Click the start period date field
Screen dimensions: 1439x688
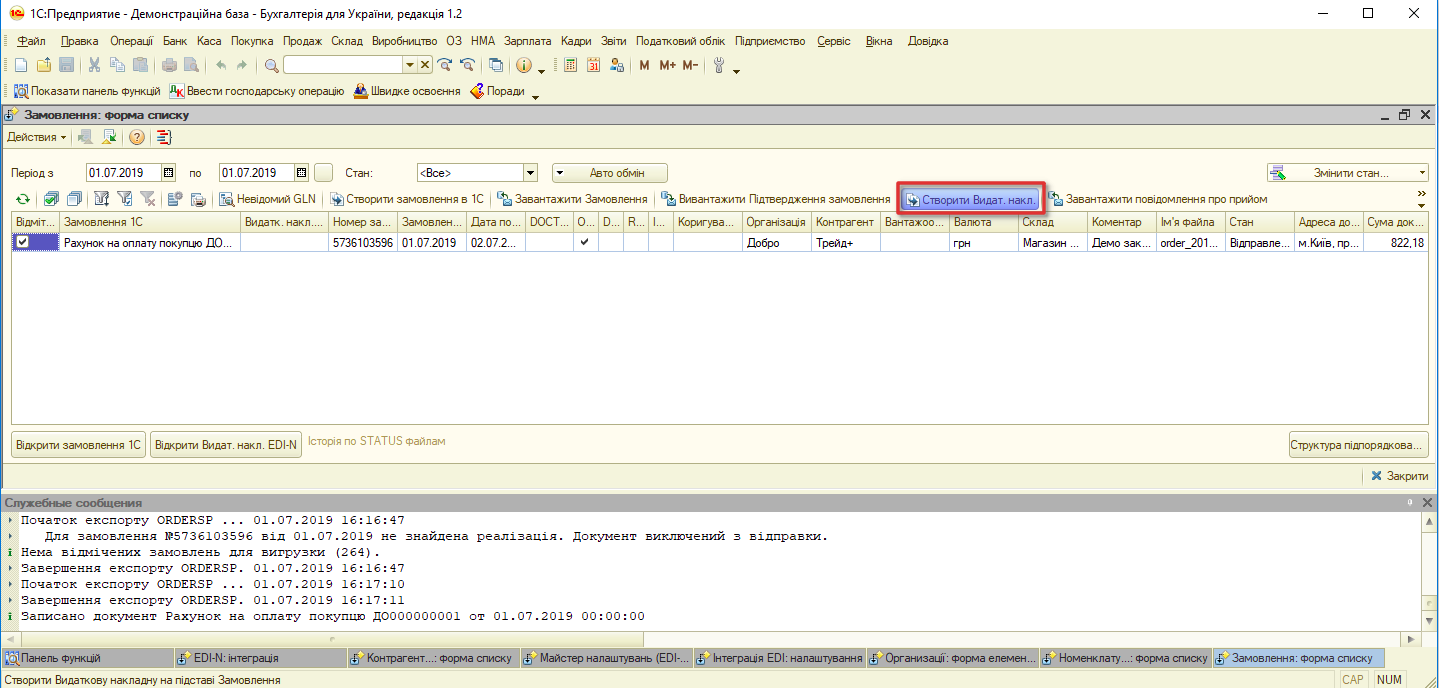pyautogui.click(x=123, y=172)
